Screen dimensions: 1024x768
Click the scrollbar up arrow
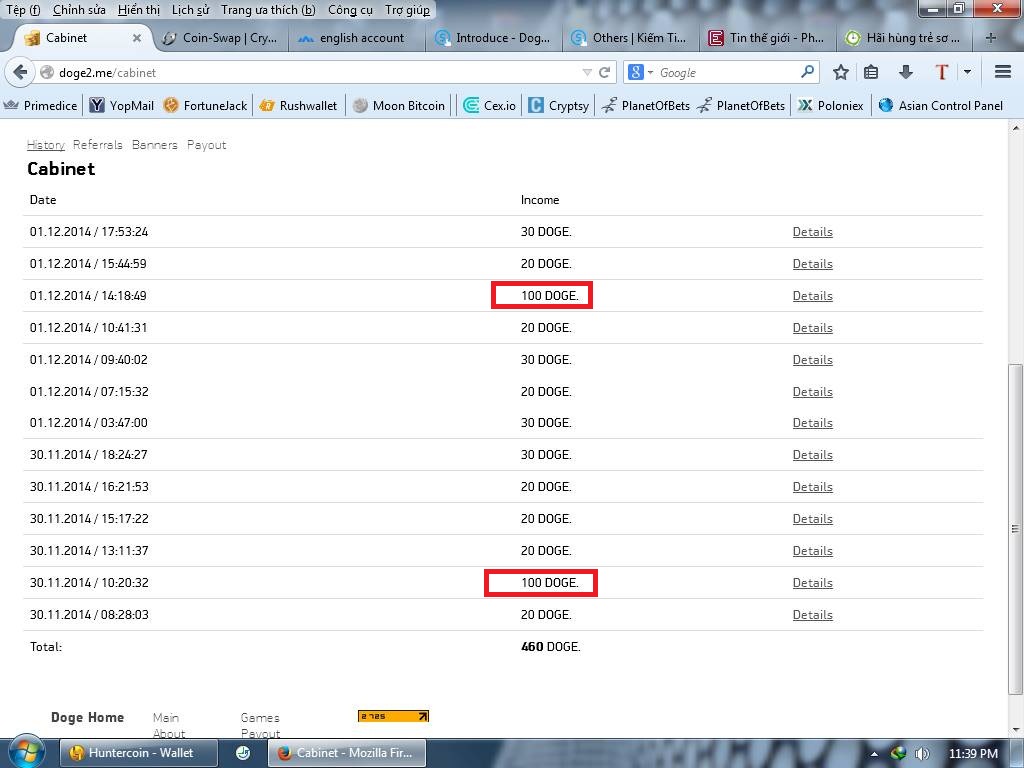pos(1015,128)
